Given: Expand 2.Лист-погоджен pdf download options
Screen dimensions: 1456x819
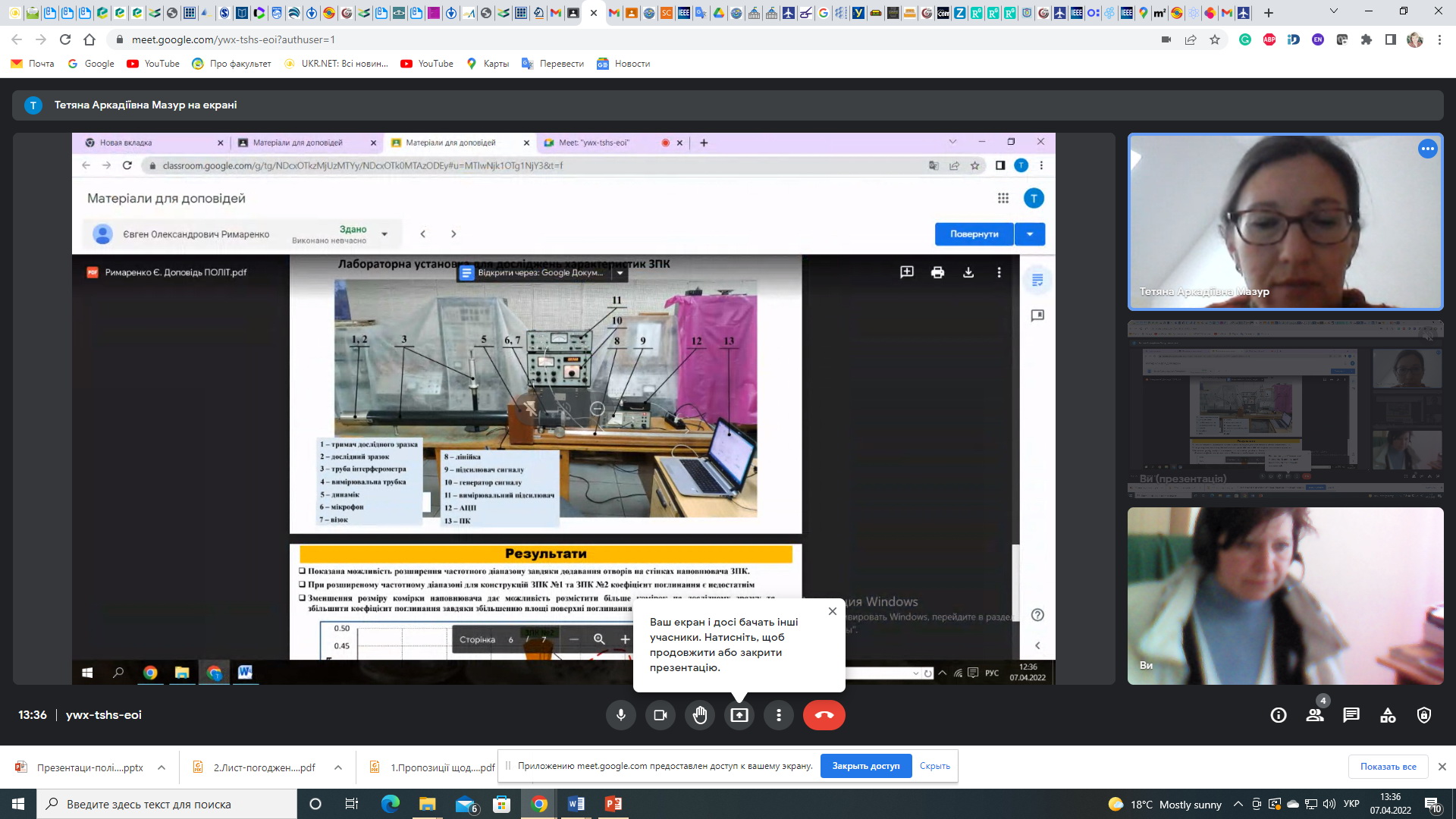Looking at the screenshot, I should pyautogui.click(x=338, y=767).
